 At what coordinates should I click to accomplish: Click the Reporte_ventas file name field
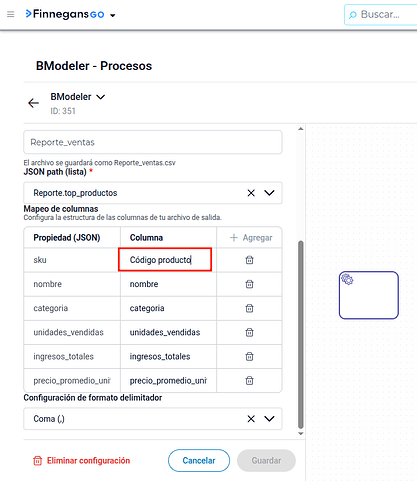[x=153, y=142]
